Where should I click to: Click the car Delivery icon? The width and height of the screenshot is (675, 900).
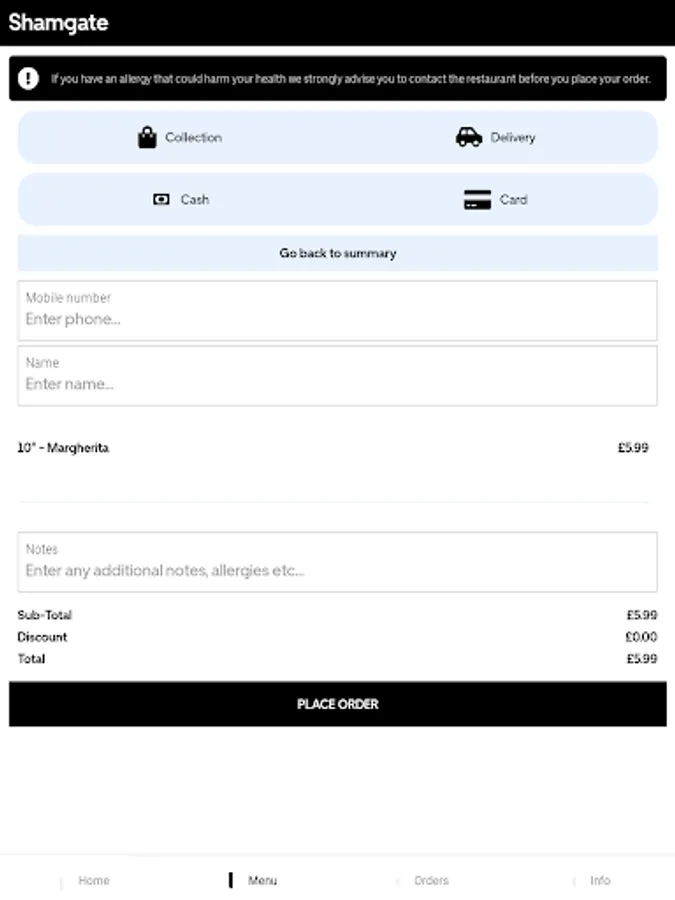pyautogui.click(x=468, y=137)
